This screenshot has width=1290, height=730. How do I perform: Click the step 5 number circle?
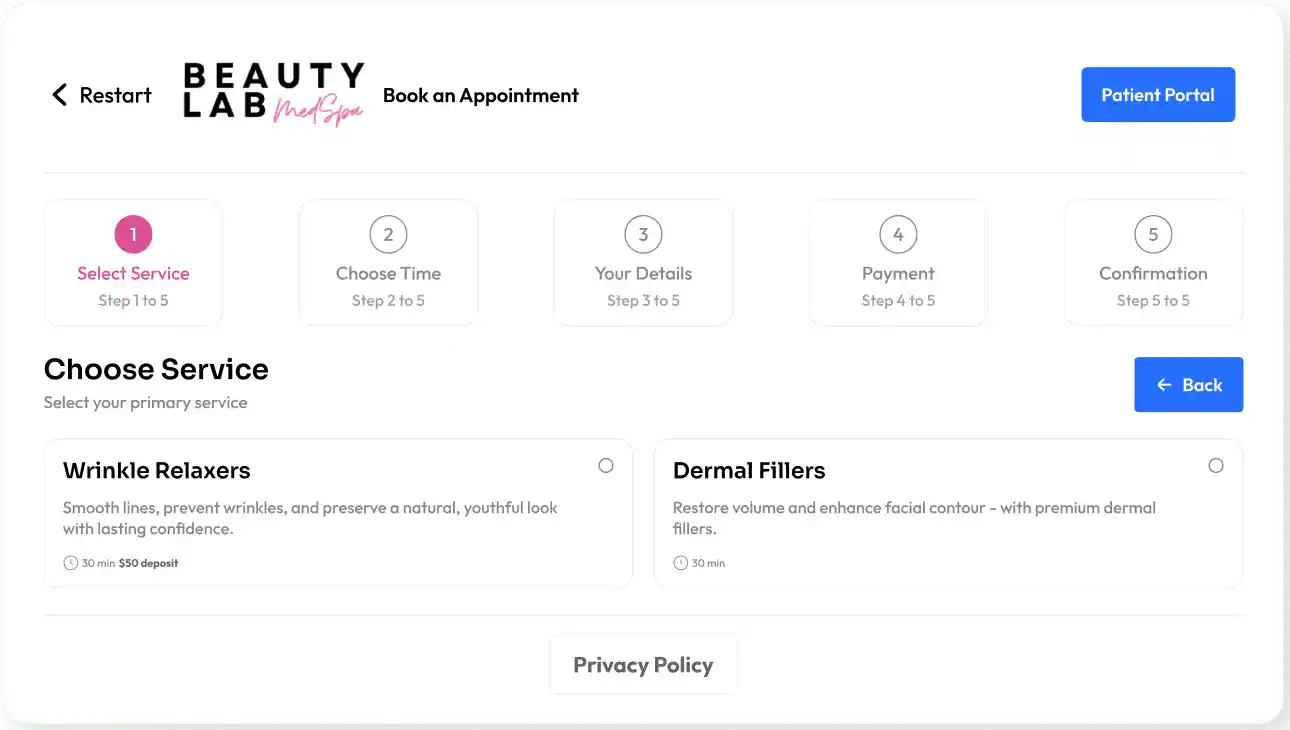click(1153, 235)
